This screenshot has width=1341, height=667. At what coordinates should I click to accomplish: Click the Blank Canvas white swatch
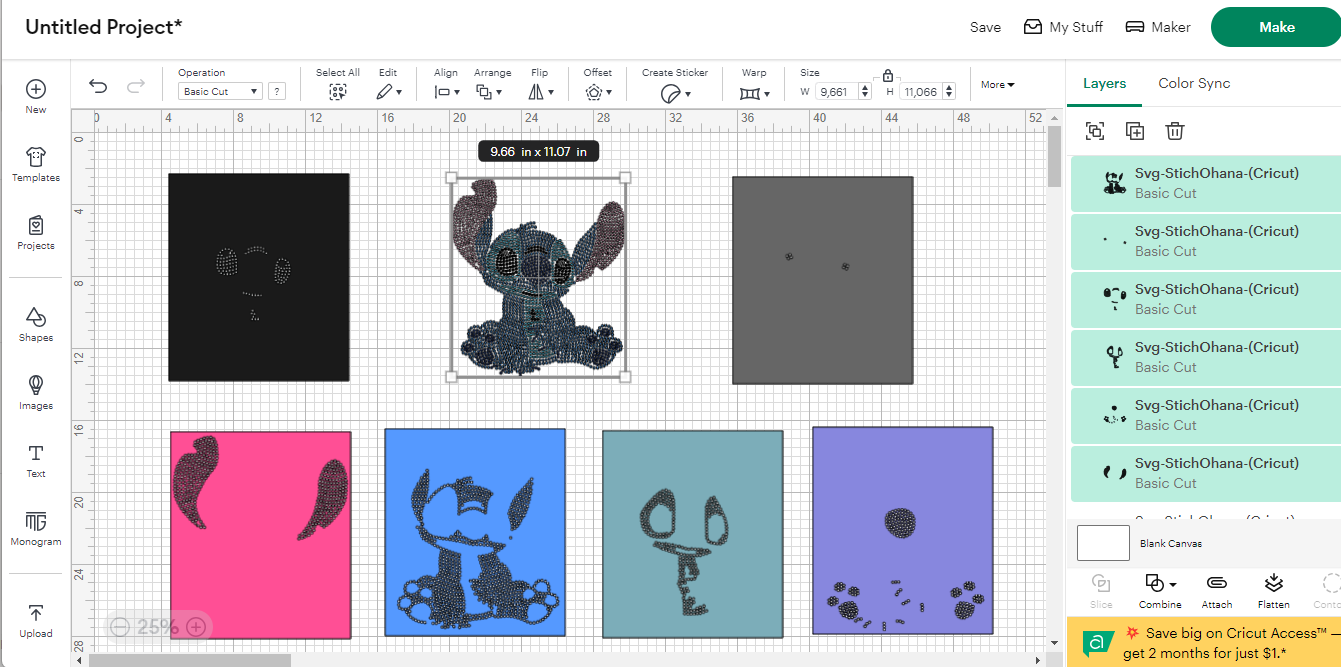pos(1103,544)
